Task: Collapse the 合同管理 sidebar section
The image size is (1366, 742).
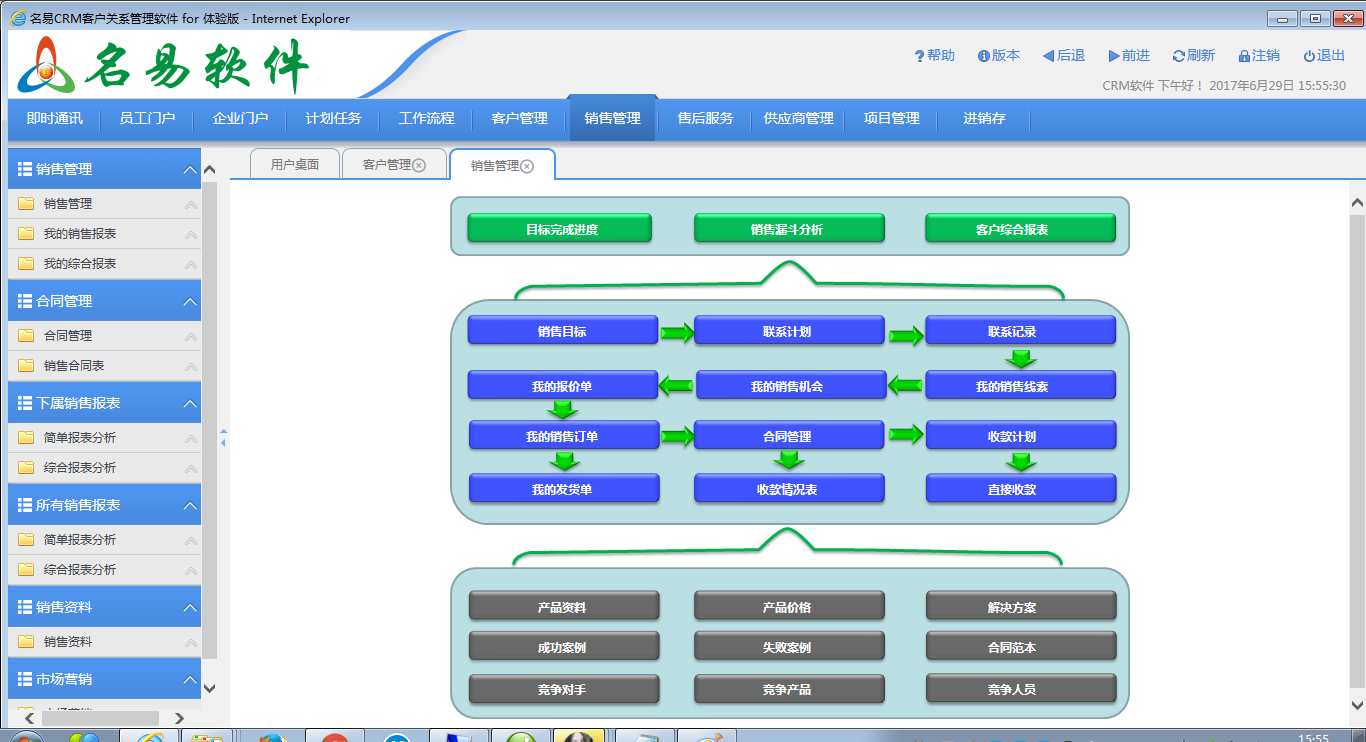Action: (x=190, y=301)
